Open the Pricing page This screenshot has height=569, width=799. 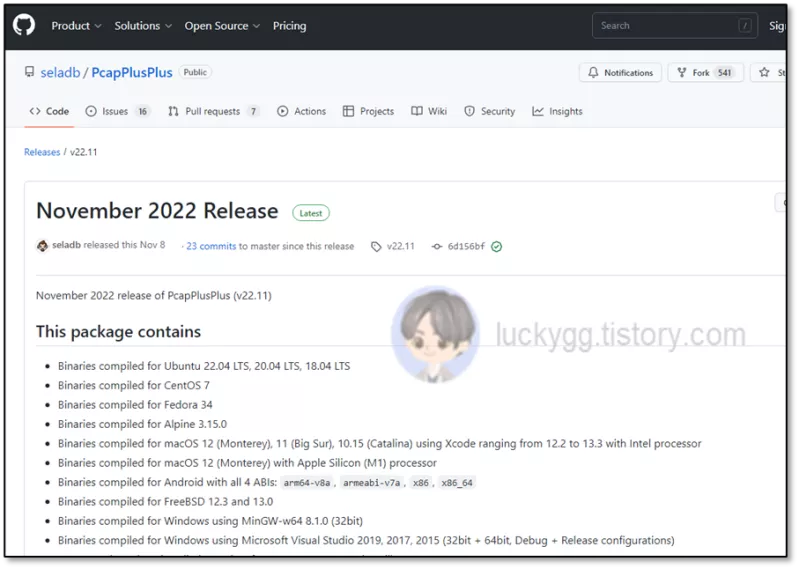pos(289,25)
